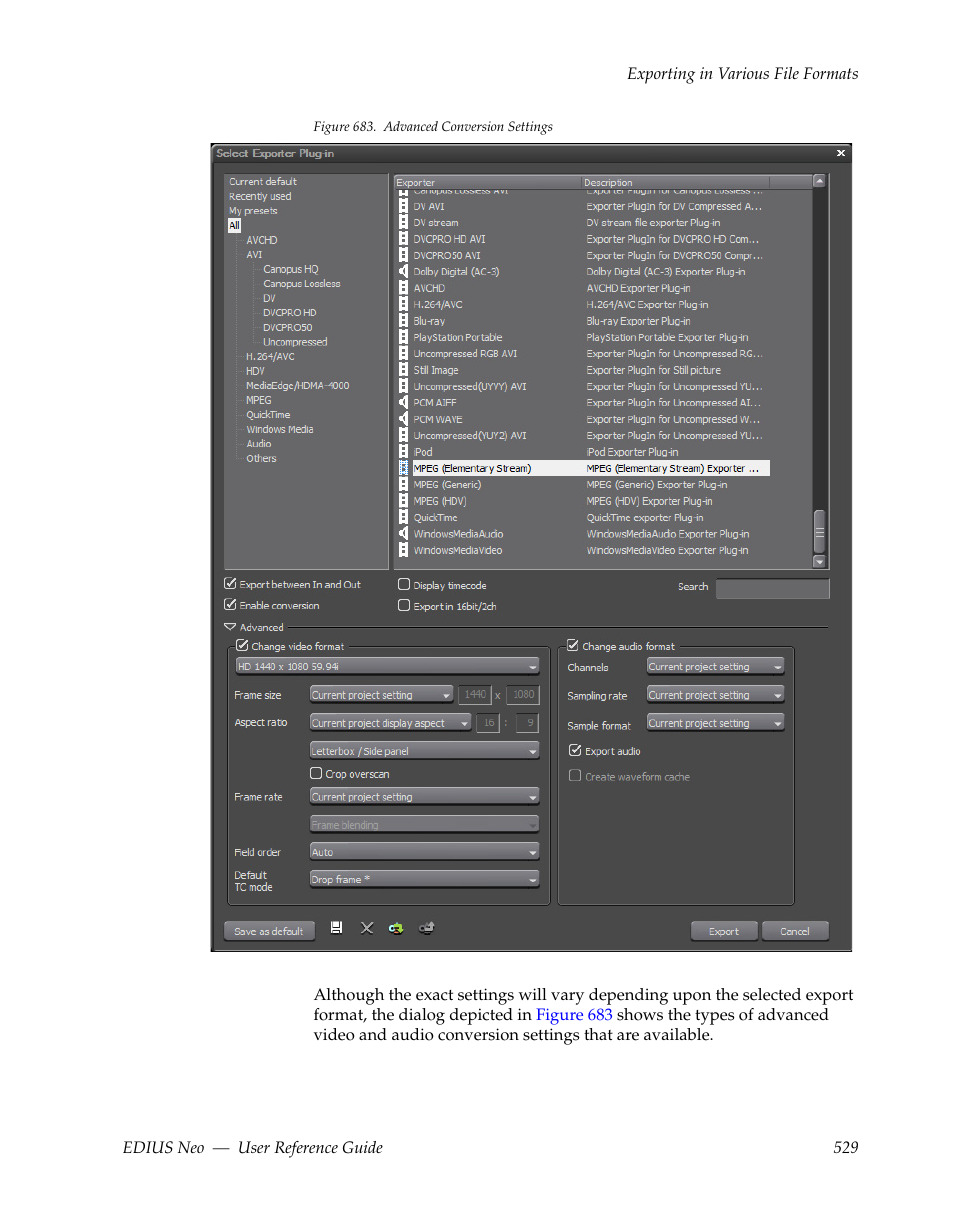Sort by Exporter column header
This screenshot has height=1227, width=954.
(x=488, y=182)
